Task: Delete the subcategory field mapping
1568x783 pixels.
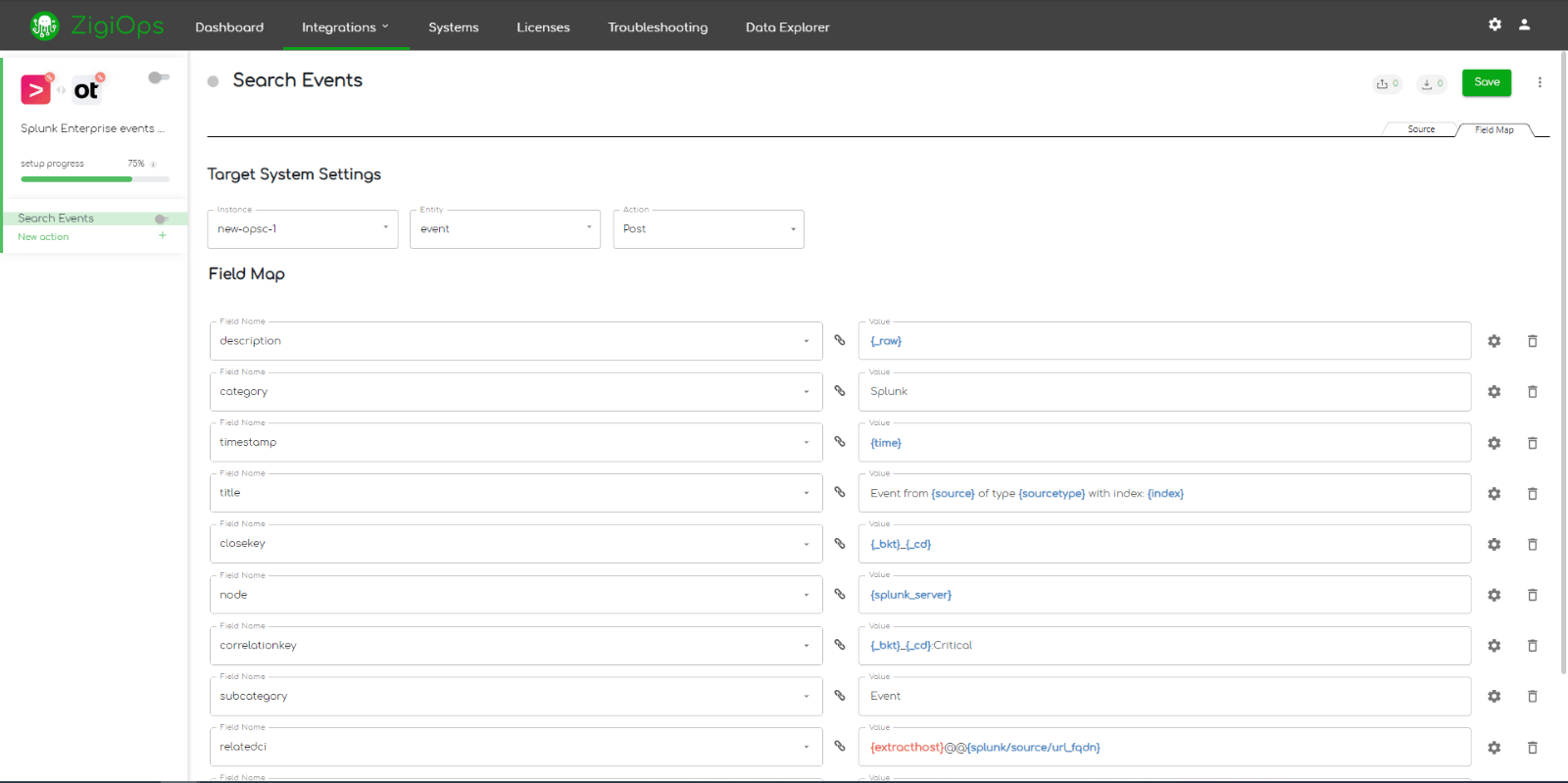Action: click(x=1533, y=696)
